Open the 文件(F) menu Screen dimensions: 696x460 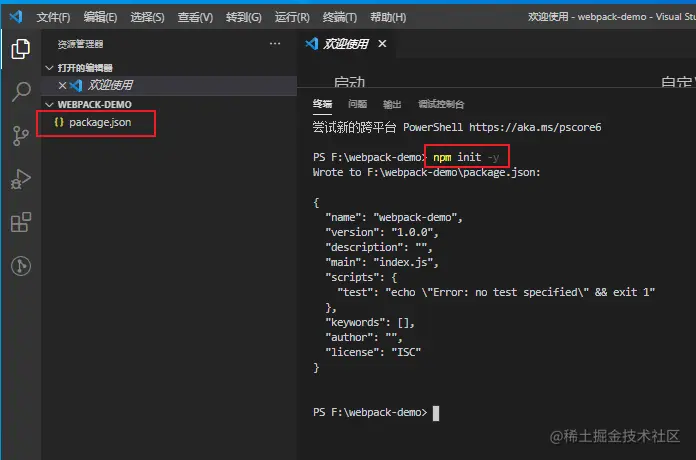[53, 17]
